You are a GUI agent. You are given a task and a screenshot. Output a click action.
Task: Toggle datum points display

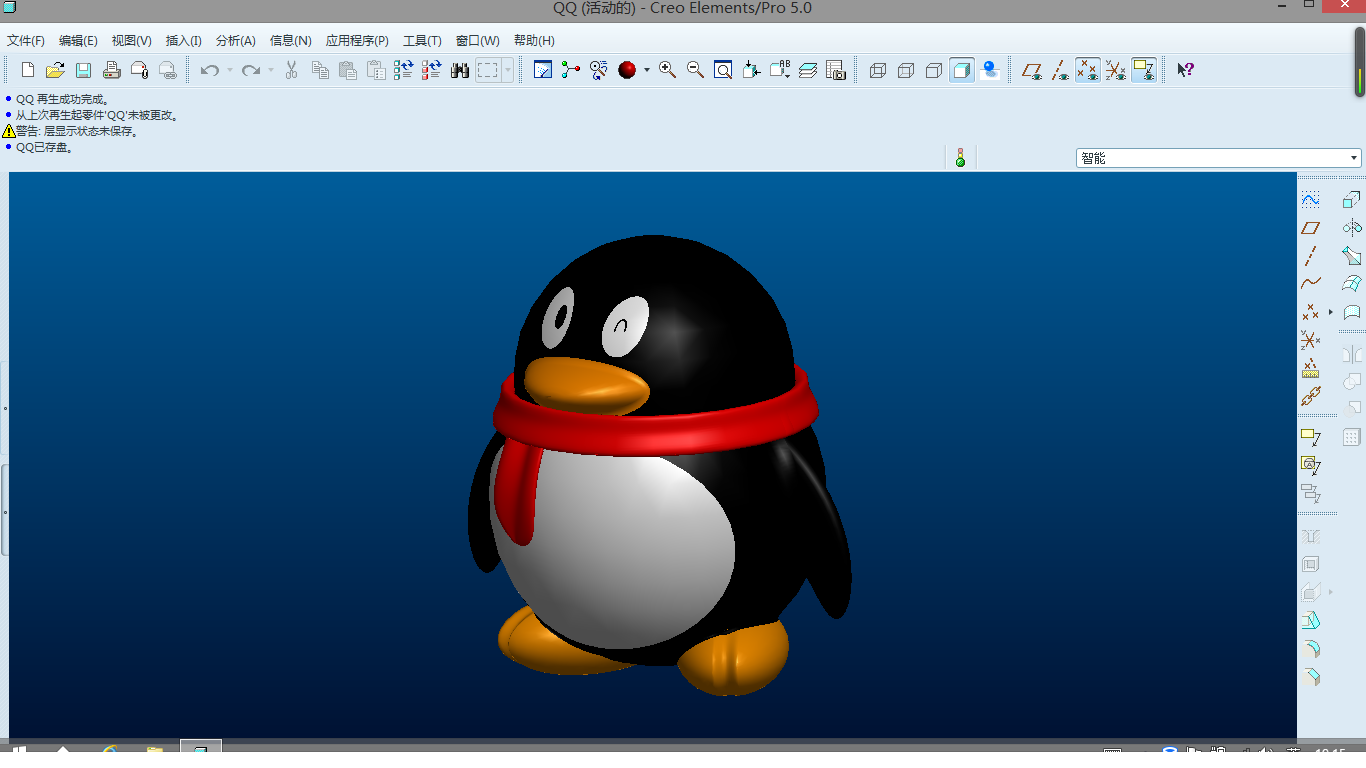point(1088,70)
